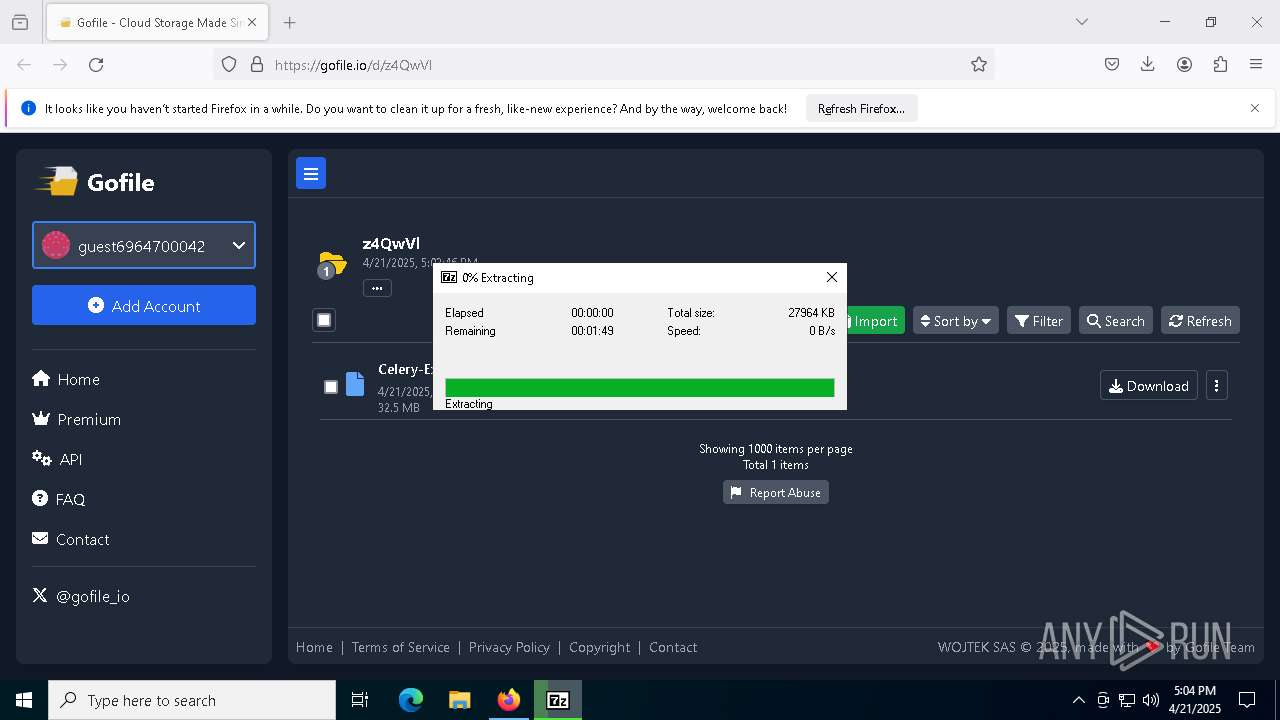Viewport: 1280px width, 720px height.
Task: Open API in sidebar
Action: [57, 459]
